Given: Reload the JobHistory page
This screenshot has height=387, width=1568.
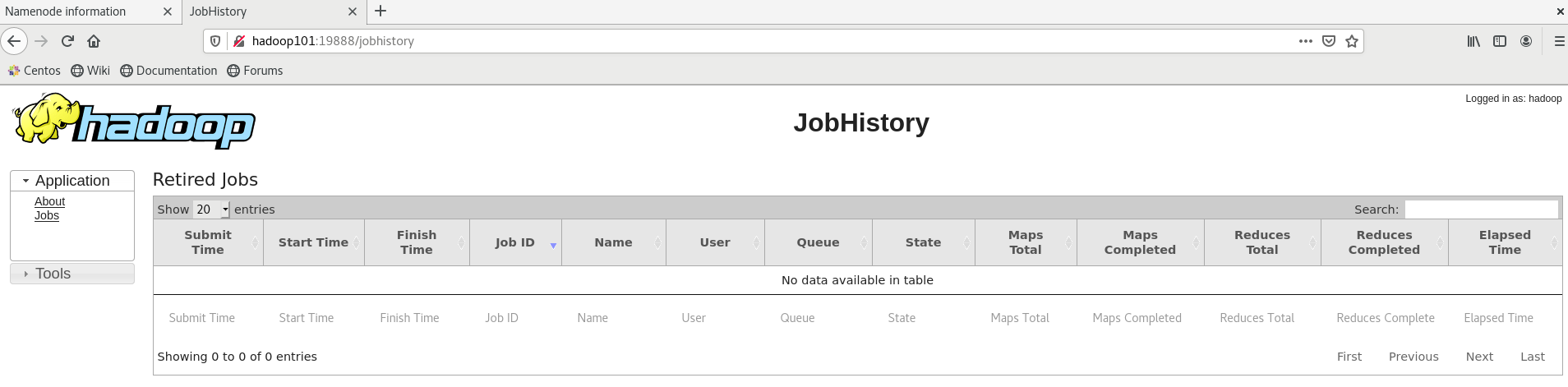Looking at the screenshot, I should [x=67, y=41].
